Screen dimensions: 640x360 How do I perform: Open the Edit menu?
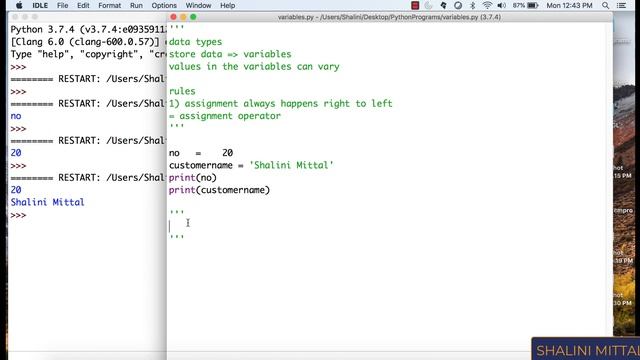pos(83,5)
